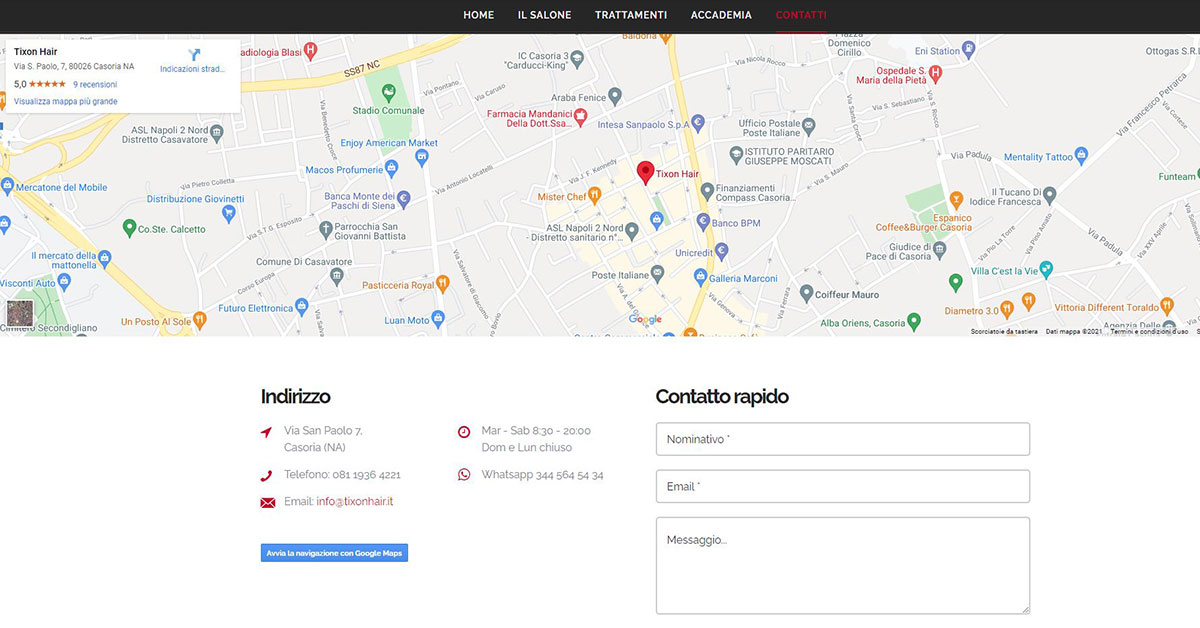Click the Pasticceria Royal marker
The width and height of the screenshot is (1200, 628).
coord(443,285)
